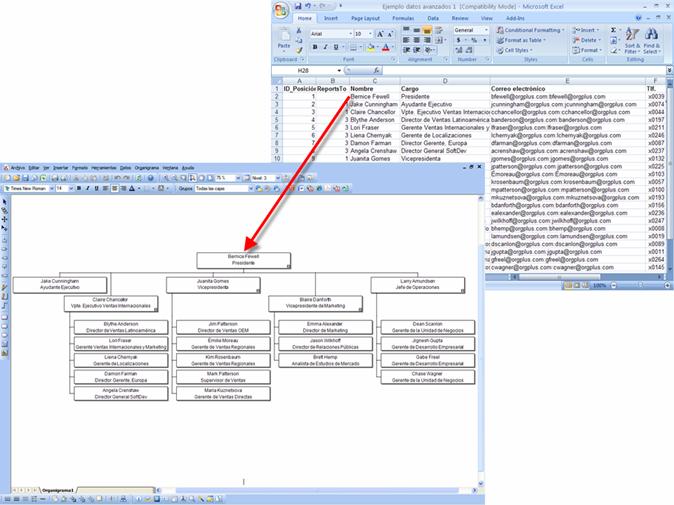
Task: Toggle bottom align in Excel Alignment group
Action: (x=427, y=30)
